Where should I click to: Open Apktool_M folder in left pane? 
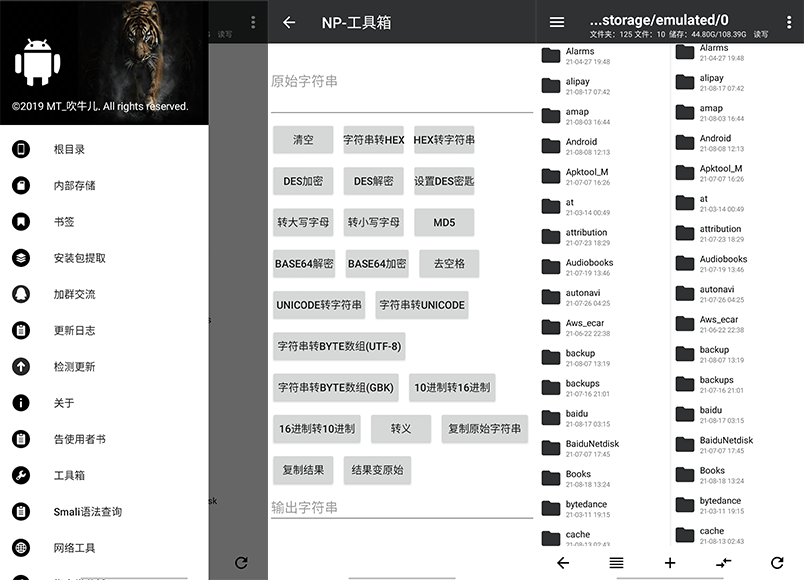(602, 176)
